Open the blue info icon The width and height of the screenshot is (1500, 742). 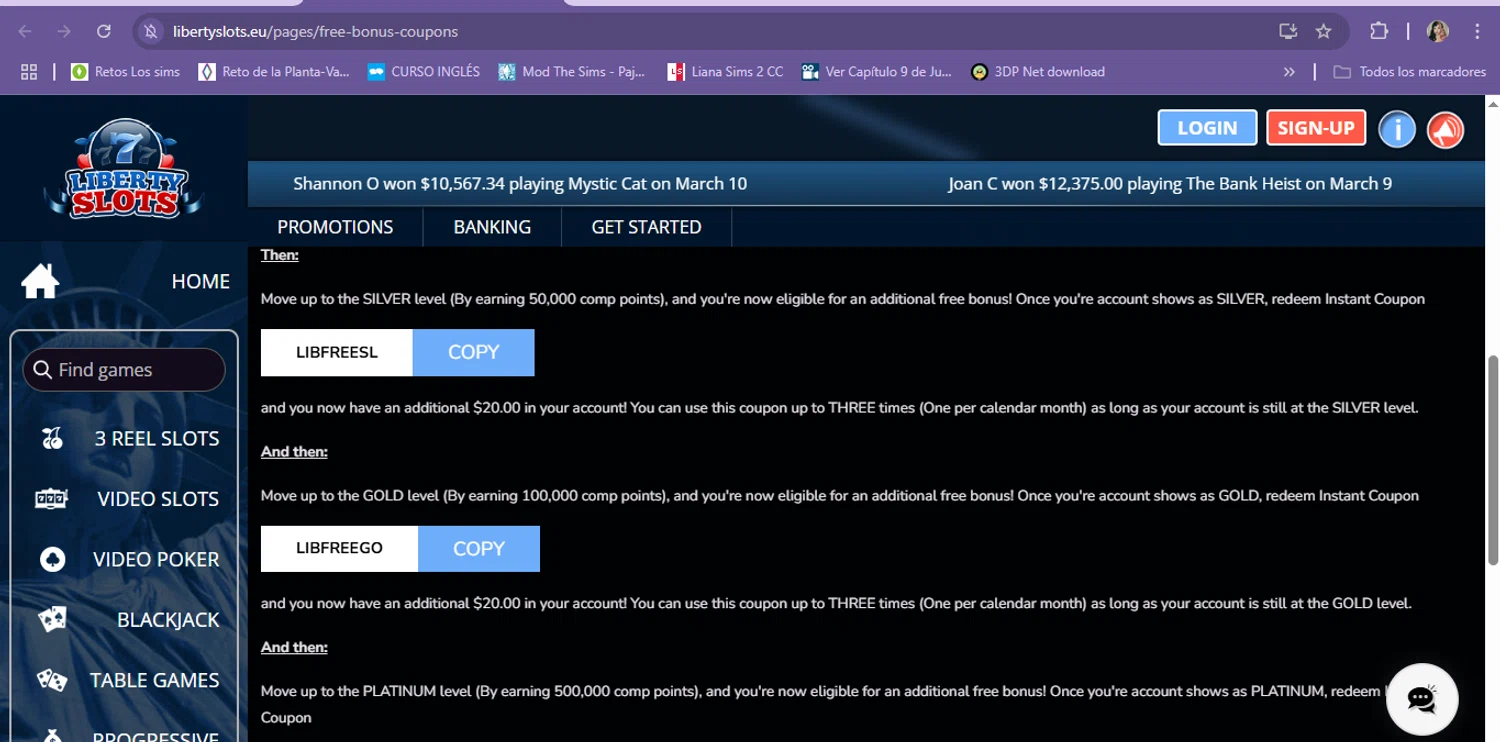click(1397, 129)
